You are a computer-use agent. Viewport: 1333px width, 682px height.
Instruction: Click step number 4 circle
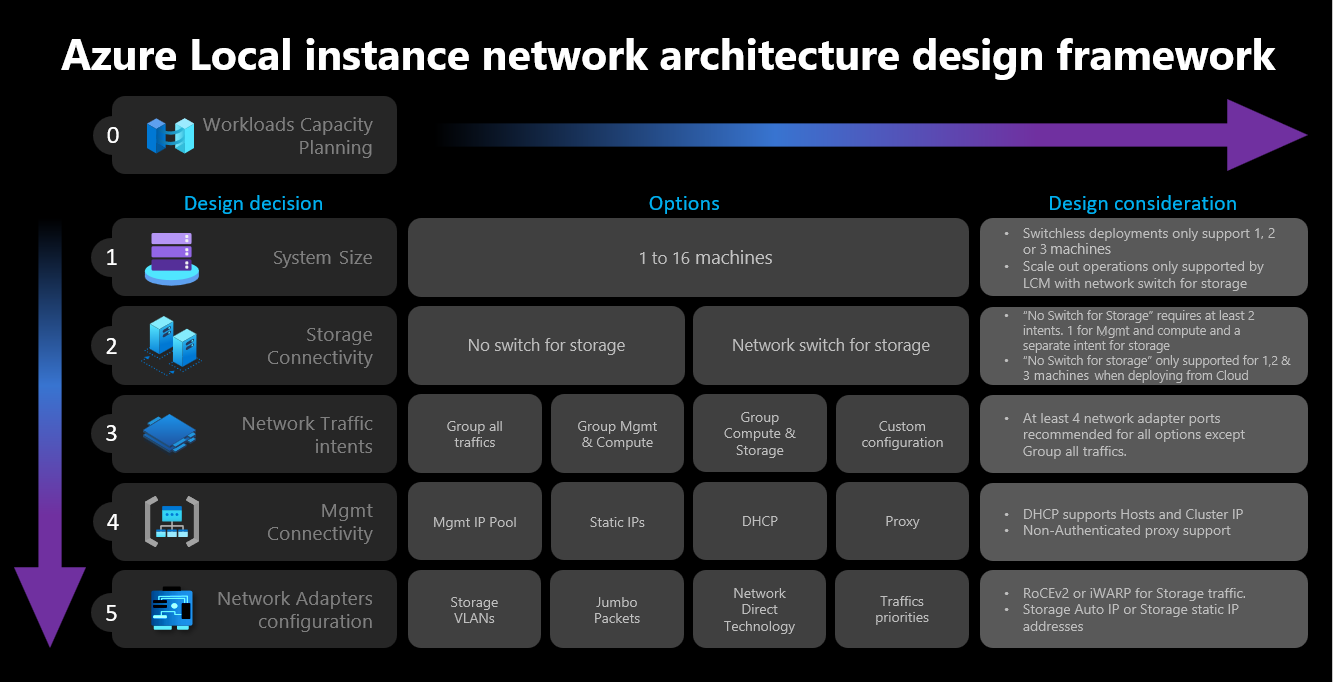[x=113, y=522]
